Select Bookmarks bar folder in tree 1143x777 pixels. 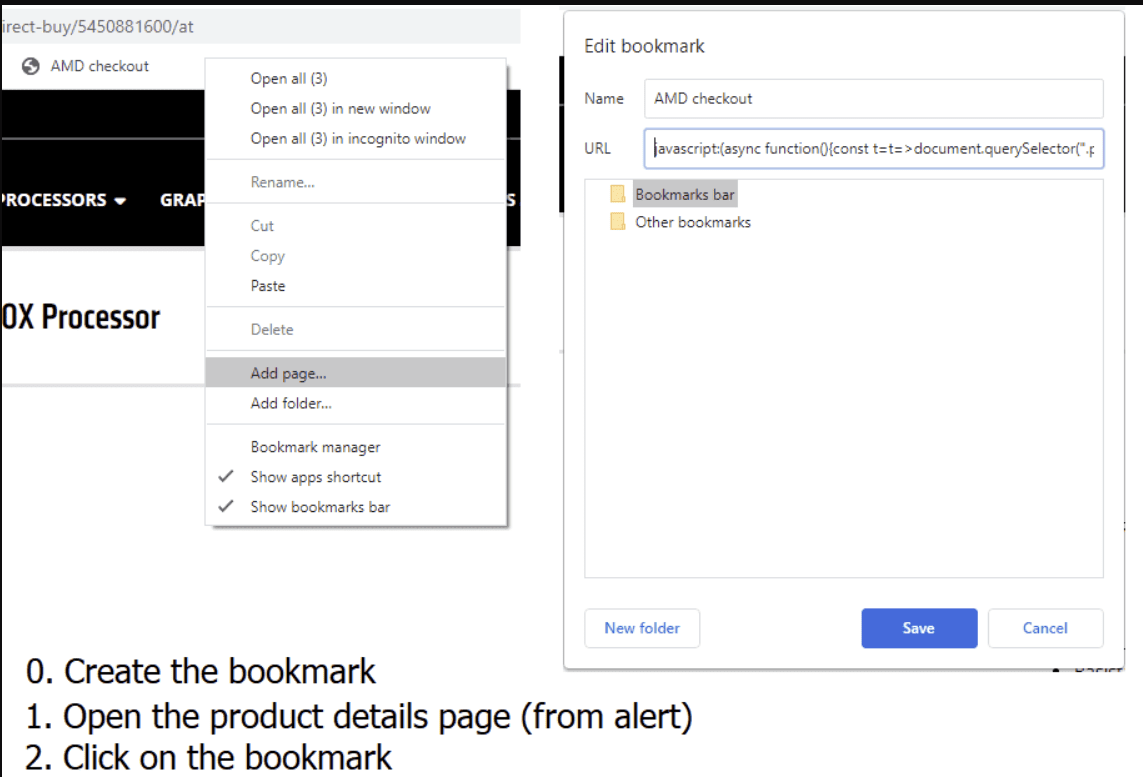684,195
